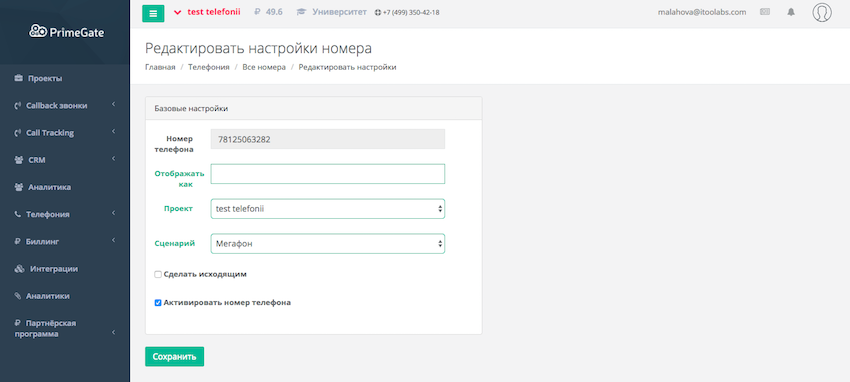
Task: Click the Отображать как input field
Action: (327, 174)
